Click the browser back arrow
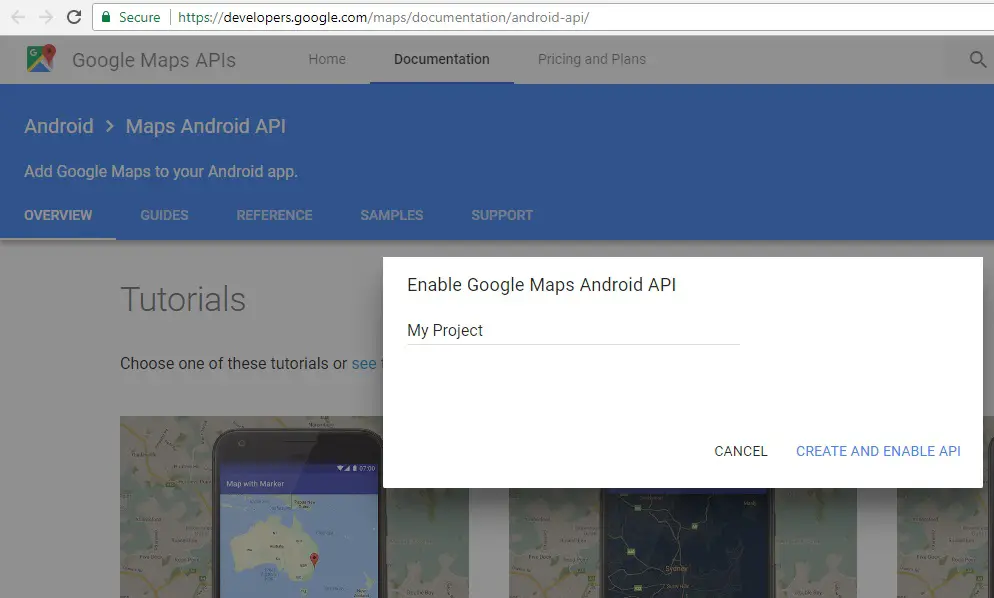994x598 pixels. click(x=18, y=17)
